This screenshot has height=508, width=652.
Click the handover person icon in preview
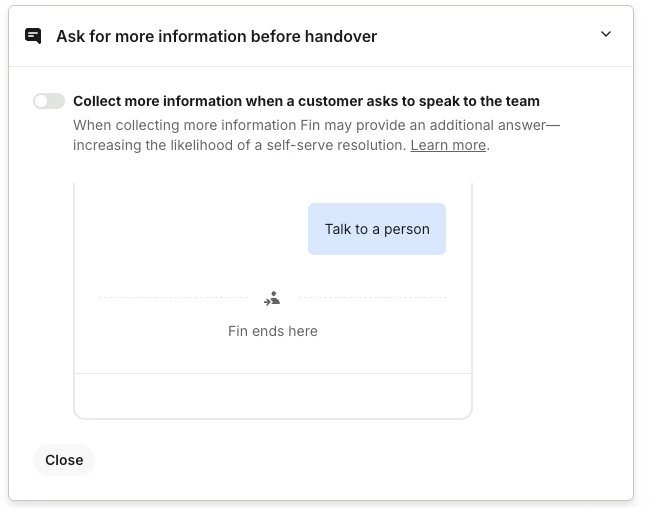[272, 298]
